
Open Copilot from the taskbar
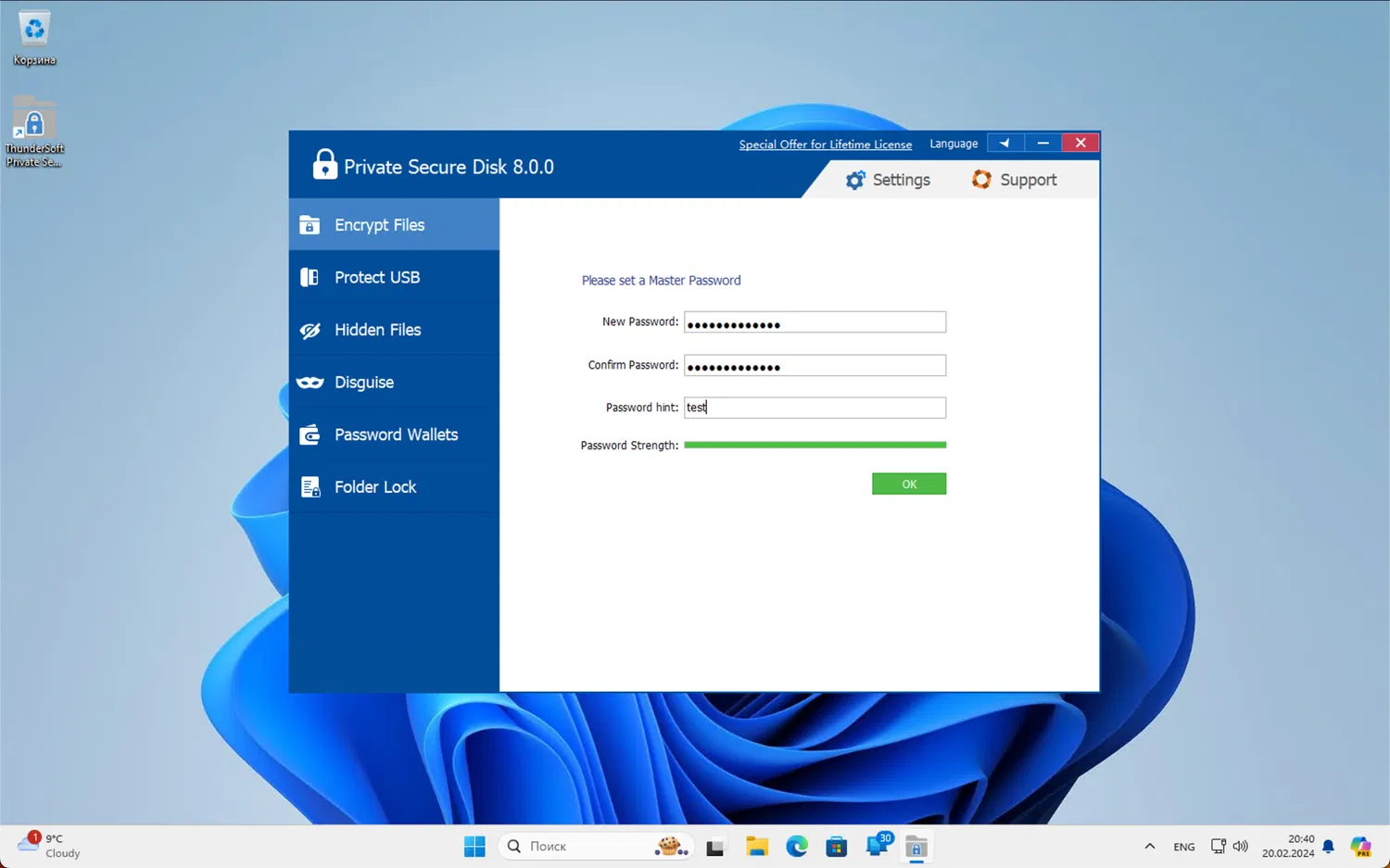coord(1360,847)
